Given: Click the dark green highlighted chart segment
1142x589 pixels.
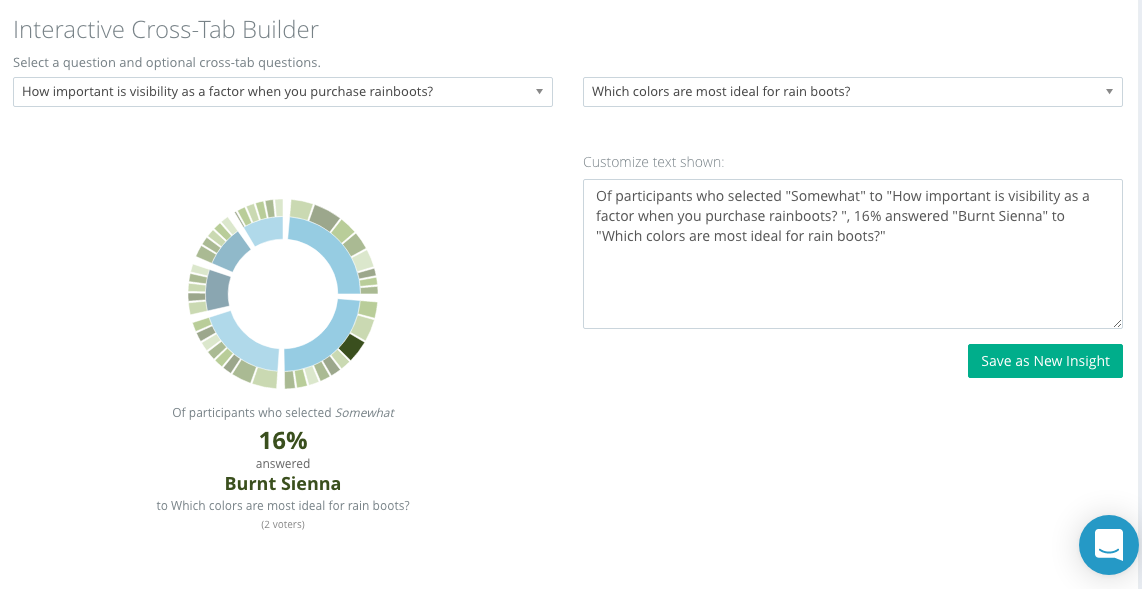Looking at the screenshot, I should point(350,347).
